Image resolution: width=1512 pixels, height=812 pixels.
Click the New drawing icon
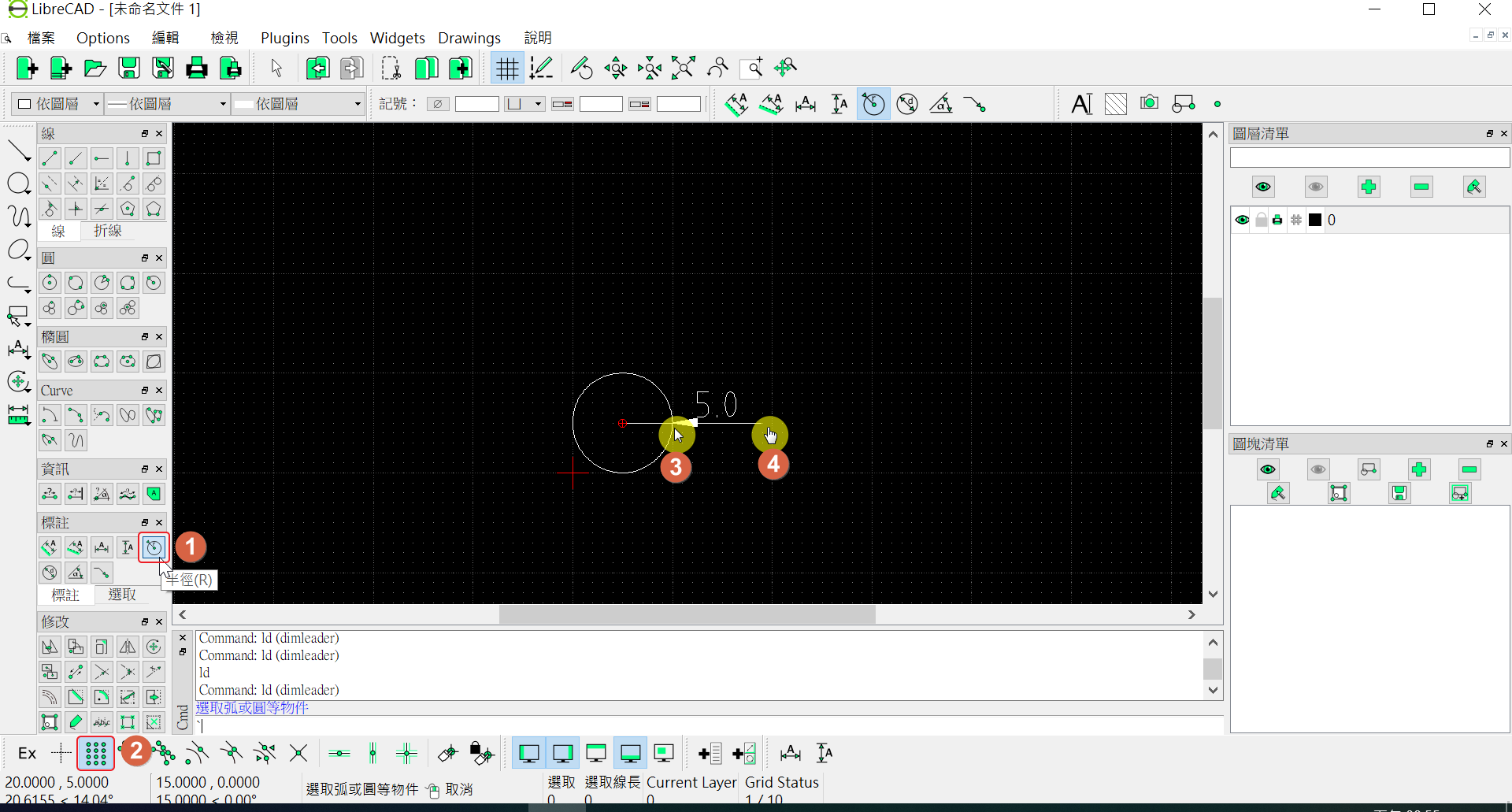27,68
